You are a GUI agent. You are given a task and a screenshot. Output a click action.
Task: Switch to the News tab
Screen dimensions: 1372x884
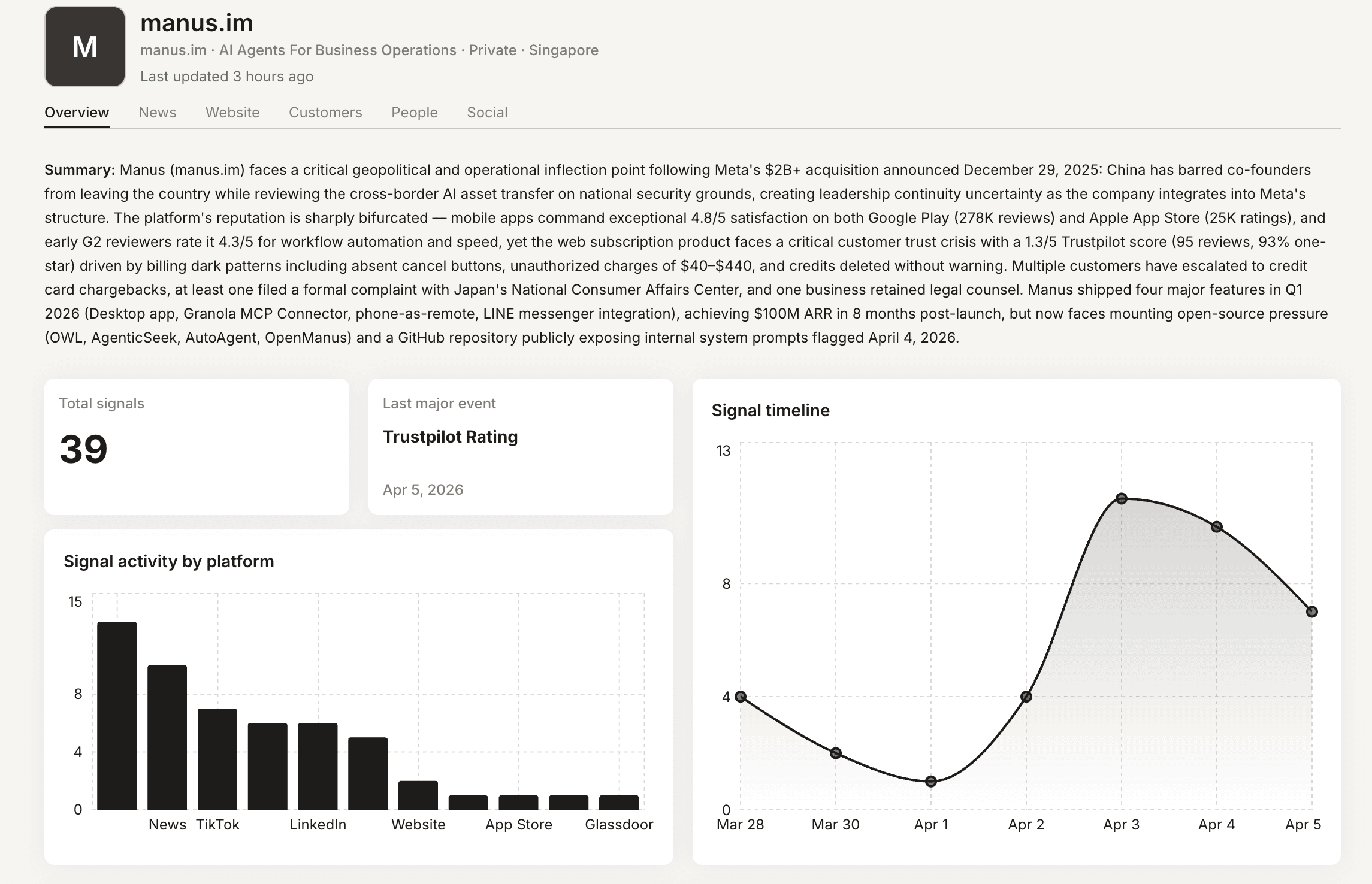pyautogui.click(x=157, y=113)
